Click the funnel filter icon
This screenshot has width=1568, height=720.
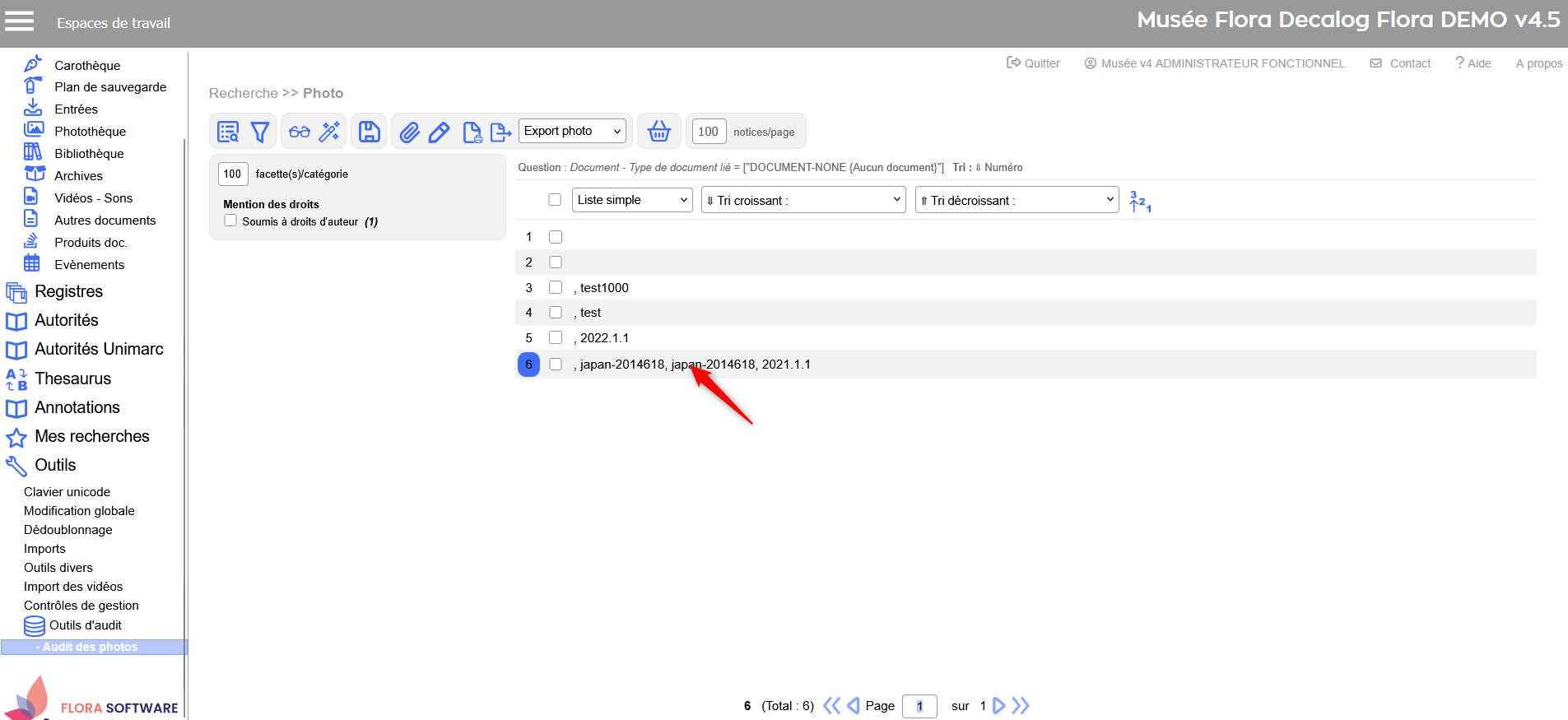coord(260,132)
